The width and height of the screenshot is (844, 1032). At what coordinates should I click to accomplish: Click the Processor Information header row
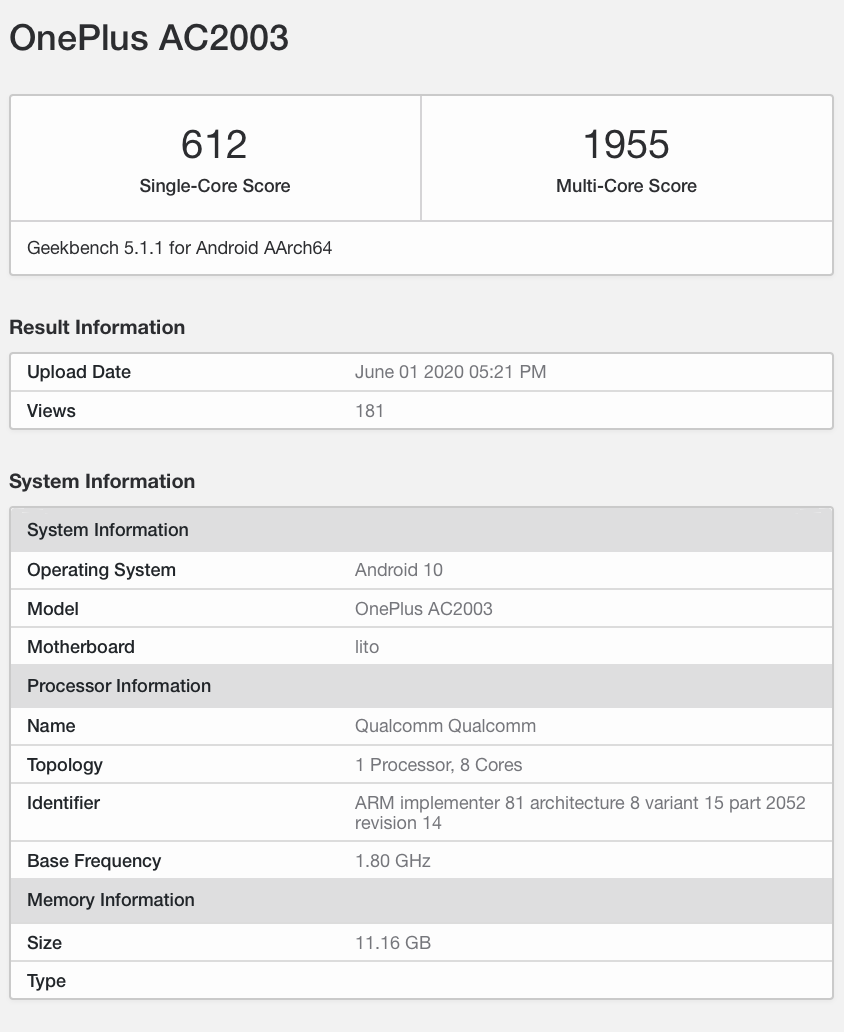coord(421,686)
